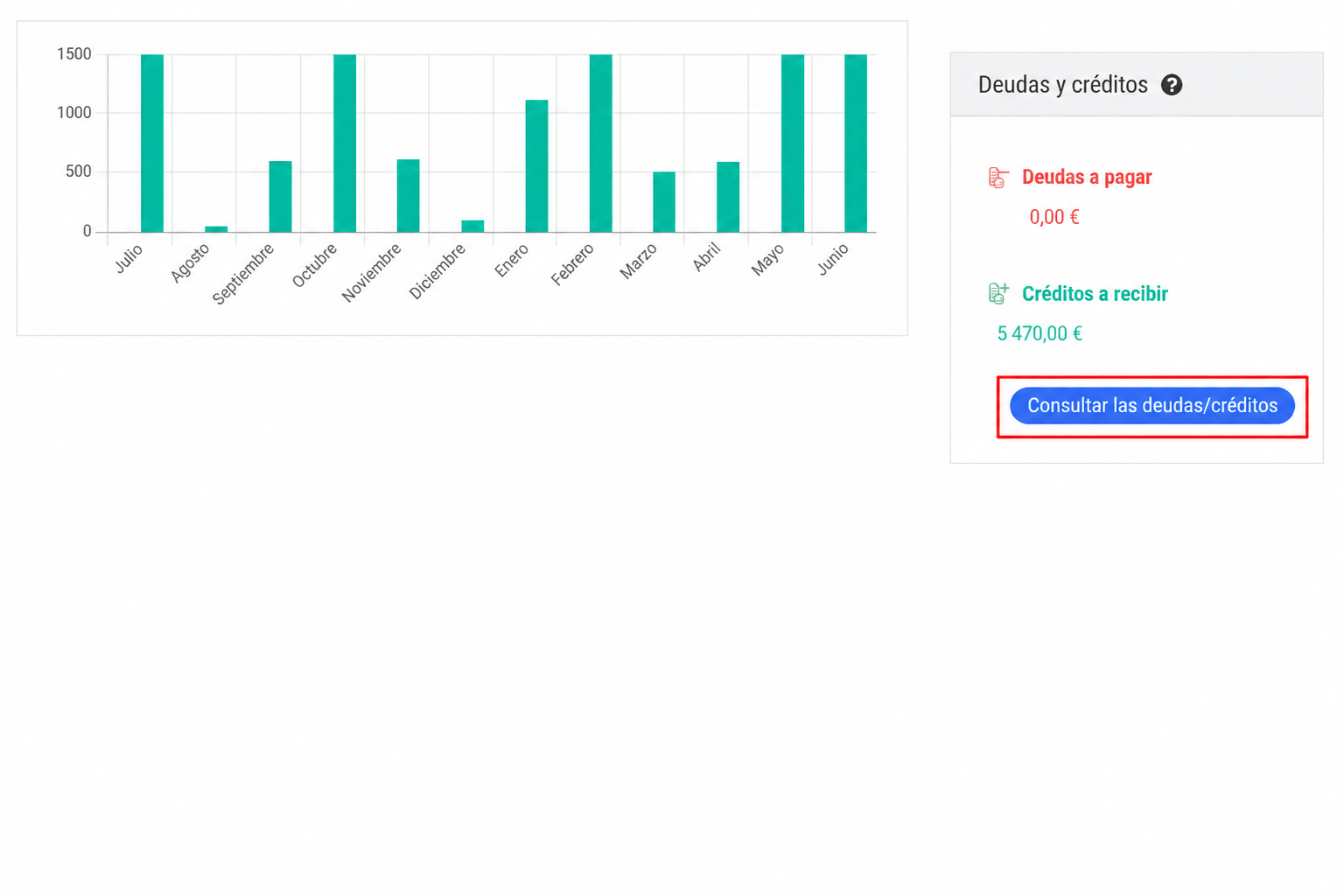The height and width of the screenshot is (896, 1344).
Task: Click the red Deudas a pagar document icon
Action: 998,178
